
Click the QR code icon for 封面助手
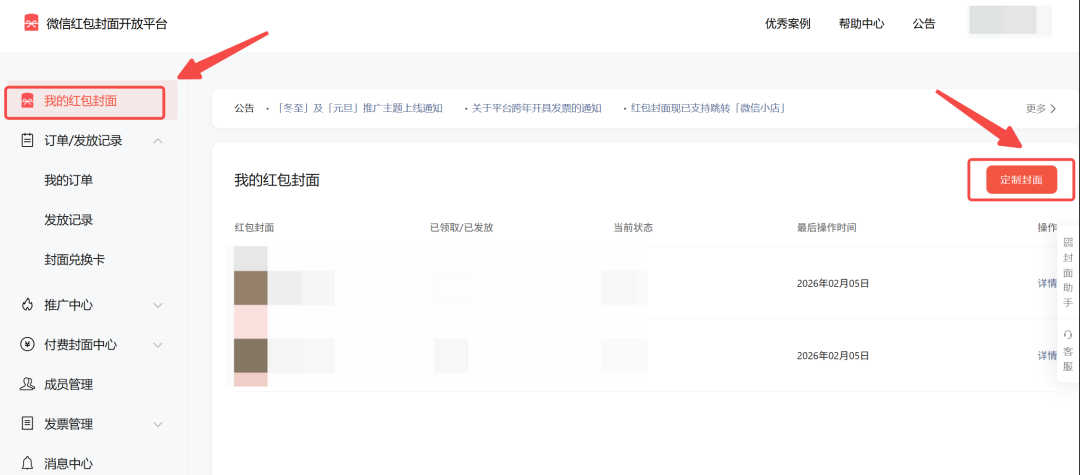1068,242
